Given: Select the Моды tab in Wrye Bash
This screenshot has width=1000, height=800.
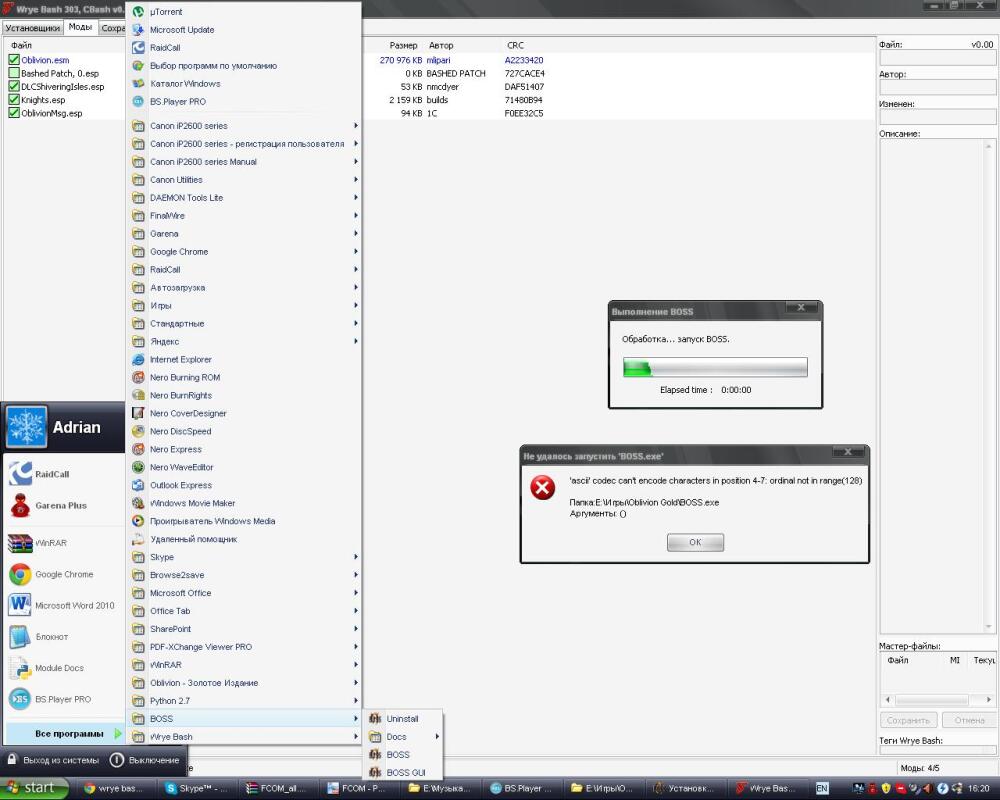Looking at the screenshot, I should click(x=80, y=27).
